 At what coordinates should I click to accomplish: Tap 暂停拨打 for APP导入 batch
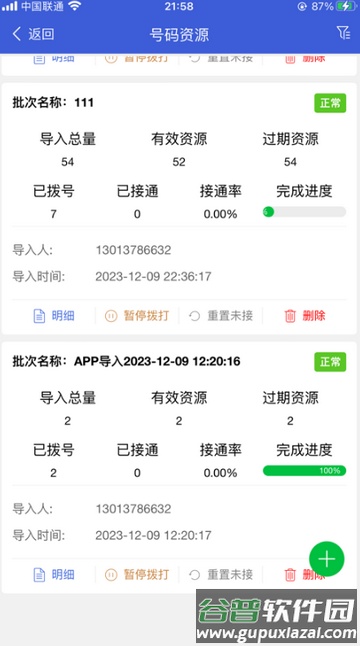(x=137, y=574)
